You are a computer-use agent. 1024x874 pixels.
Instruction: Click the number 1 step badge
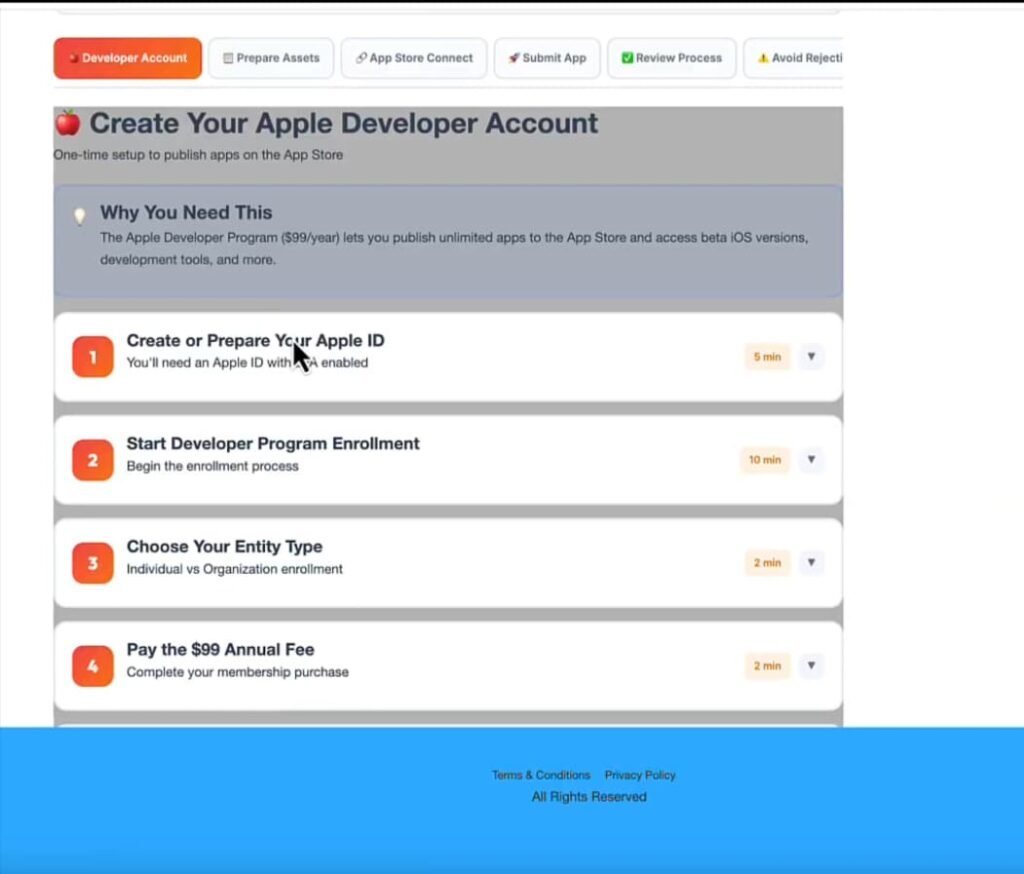91,356
